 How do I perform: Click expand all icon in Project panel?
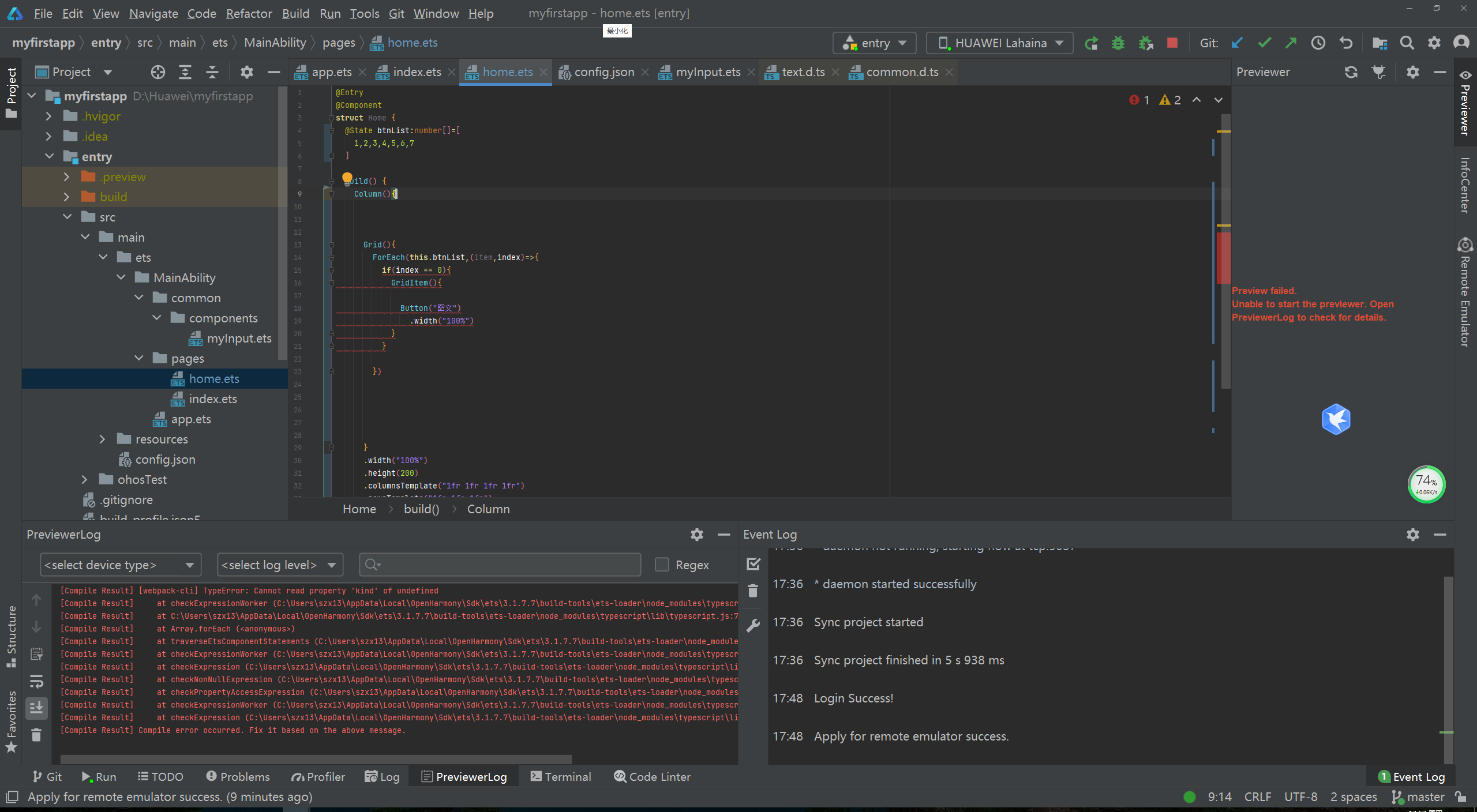(185, 72)
